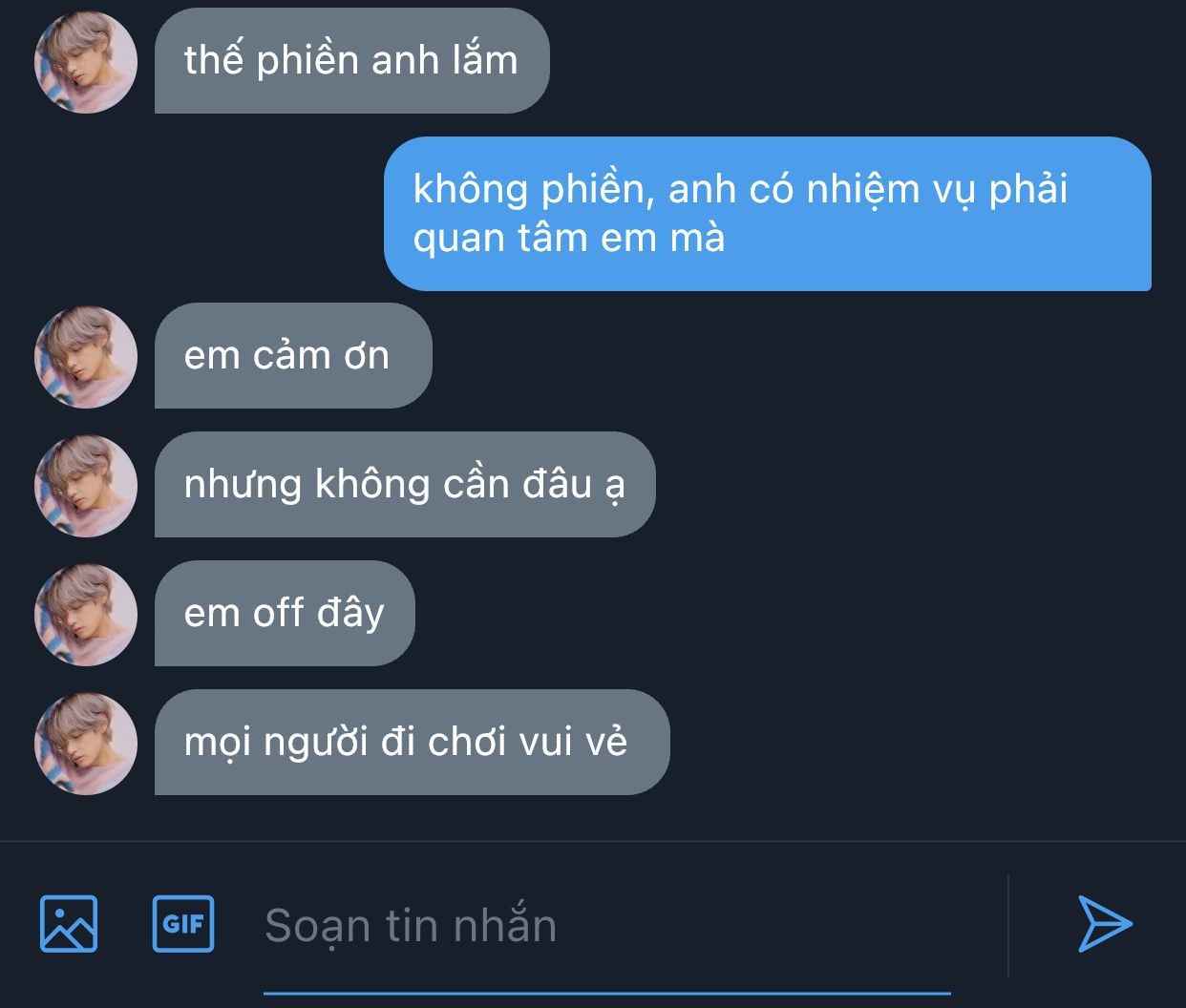Screen dimensions: 1186x1008
Task: Open avatar beside 'em off đây' message
Action: point(86,615)
